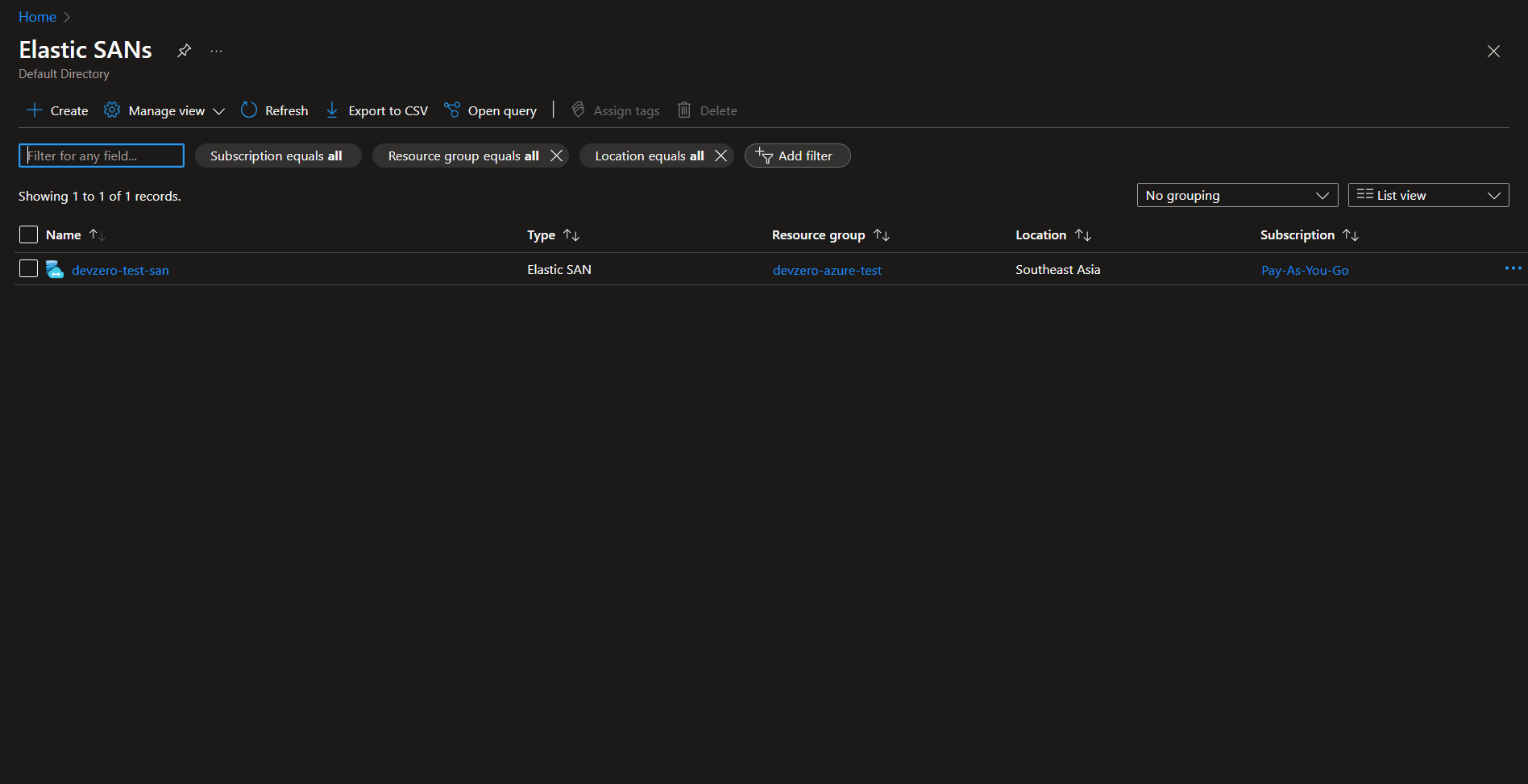
Task: Open the Location equals all filter
Action: click(x=645, y=156)
